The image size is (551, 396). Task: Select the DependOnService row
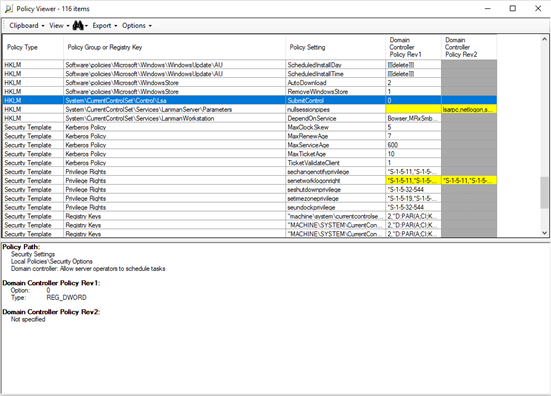pyautogui.click(x=249, y=118)
